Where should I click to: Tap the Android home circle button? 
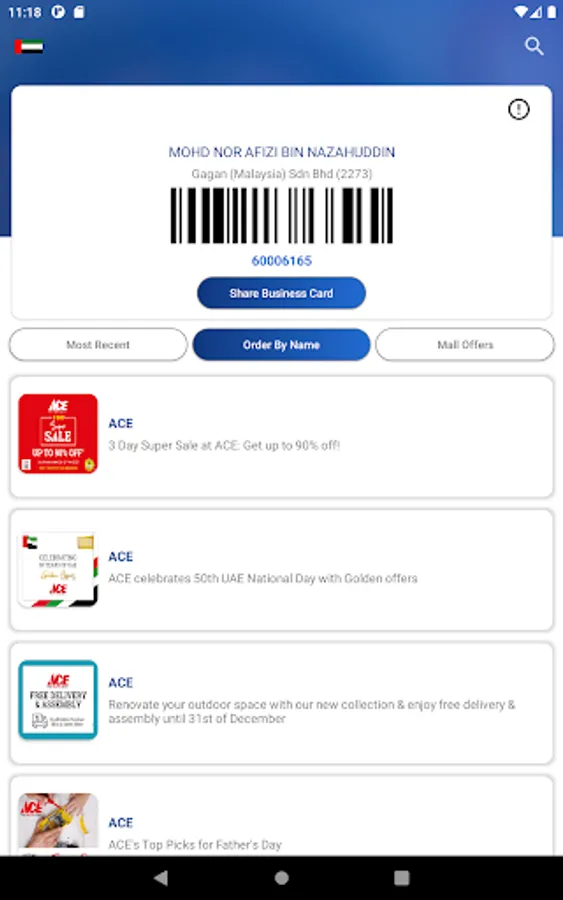281,877
